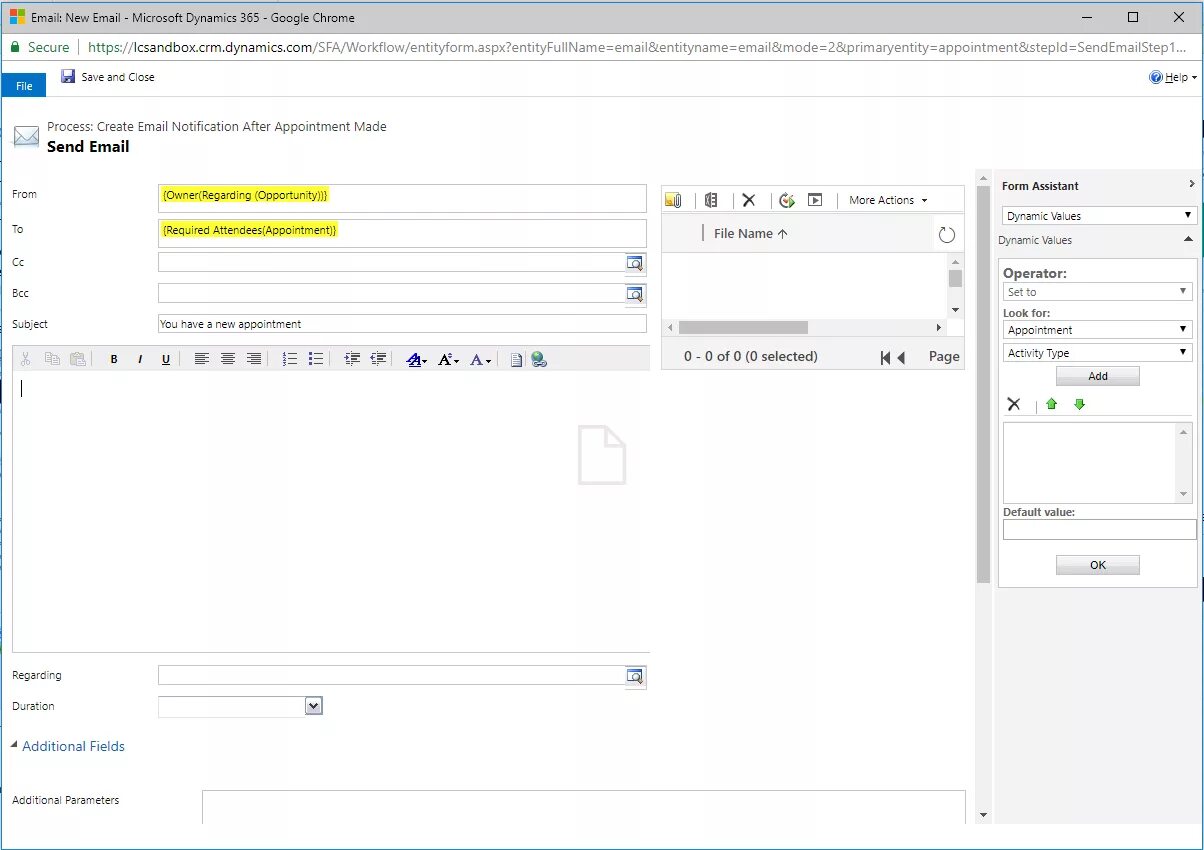The image size is (1204, 850).
Task: Click the OK button in Form Assistant
Action: coord(1098,565)
